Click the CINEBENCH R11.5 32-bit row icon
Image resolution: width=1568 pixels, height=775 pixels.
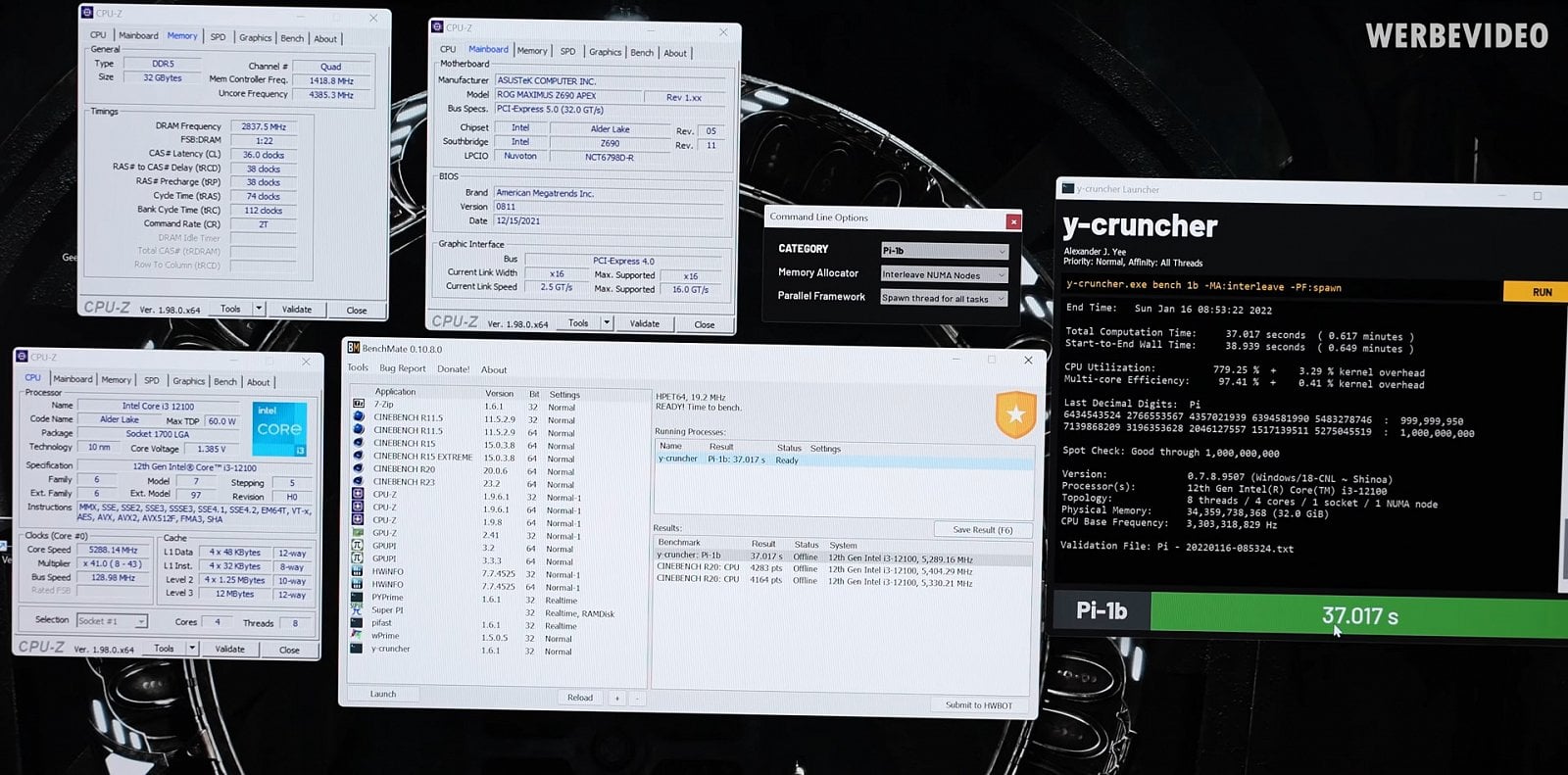[x=358, y=417]
